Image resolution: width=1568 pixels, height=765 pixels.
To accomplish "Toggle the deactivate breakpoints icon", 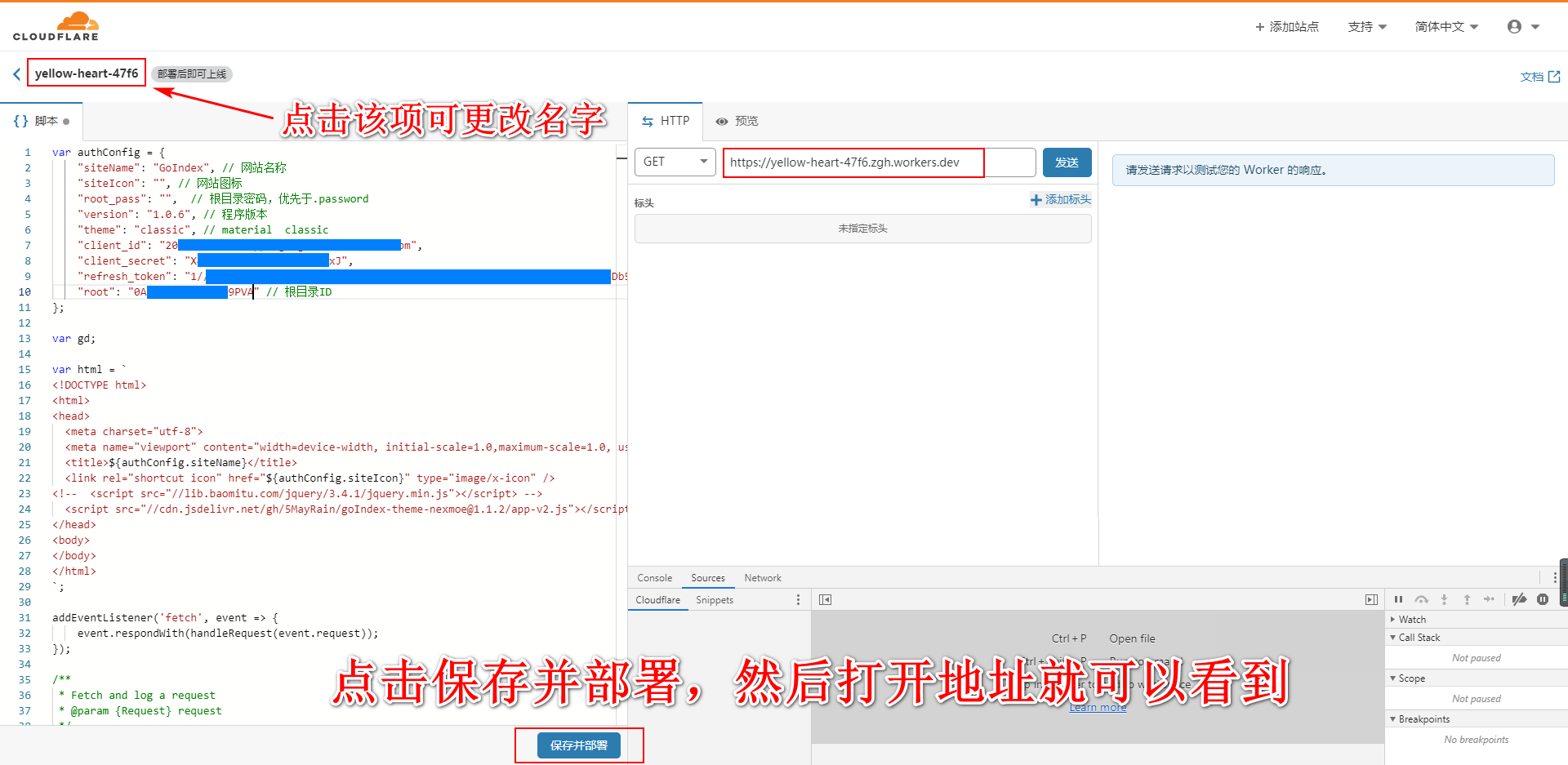I will (1519, 599).
